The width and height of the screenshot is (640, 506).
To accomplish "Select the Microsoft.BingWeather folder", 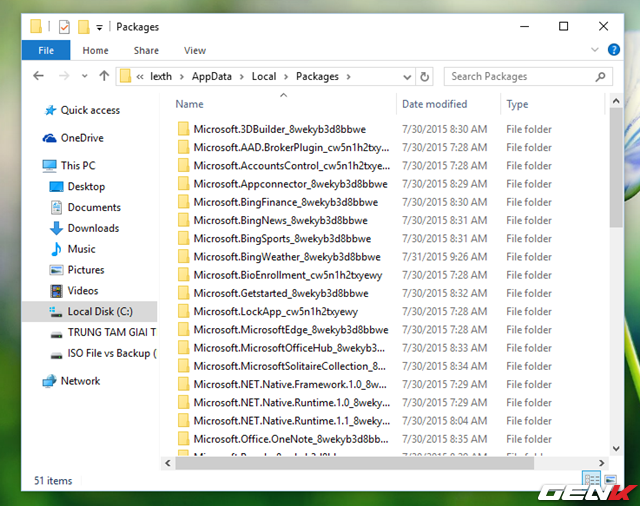I will [x=273, y=257].
